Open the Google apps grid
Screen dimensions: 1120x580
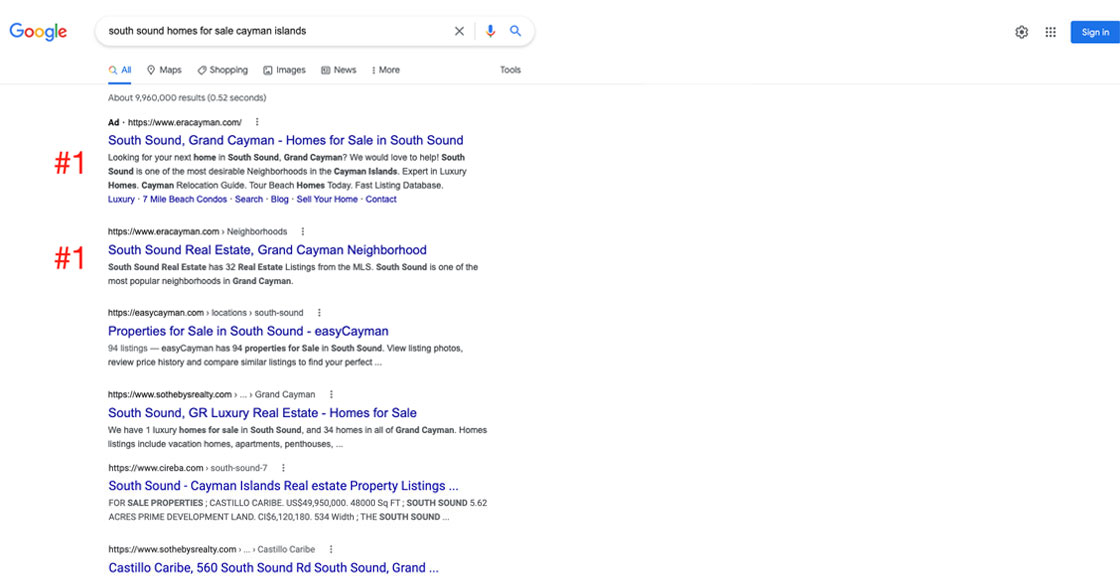pyautogui.click(x=1050, y=32)
